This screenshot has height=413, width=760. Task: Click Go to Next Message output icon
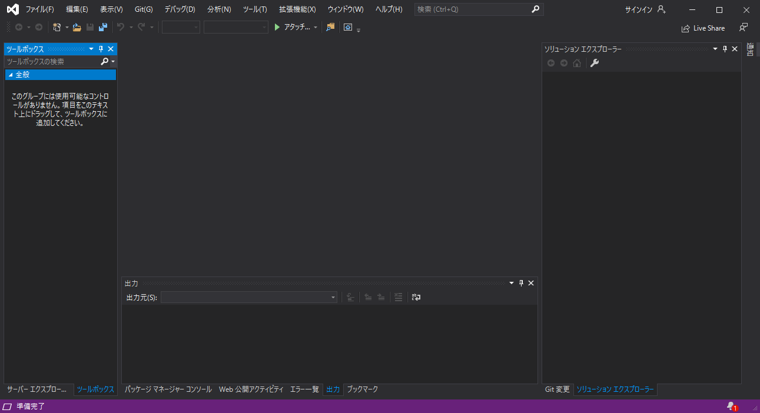pos(381,297)
